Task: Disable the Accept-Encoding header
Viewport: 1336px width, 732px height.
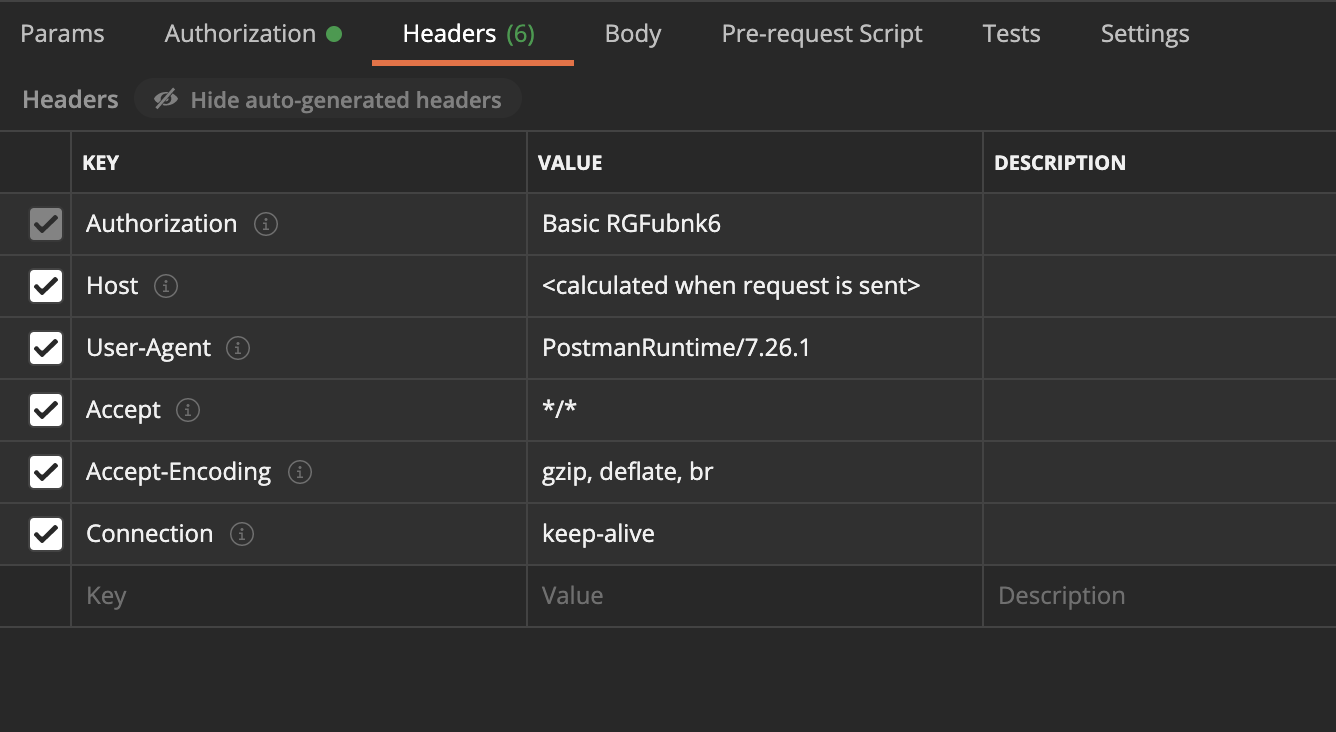Action: [45, 472]
